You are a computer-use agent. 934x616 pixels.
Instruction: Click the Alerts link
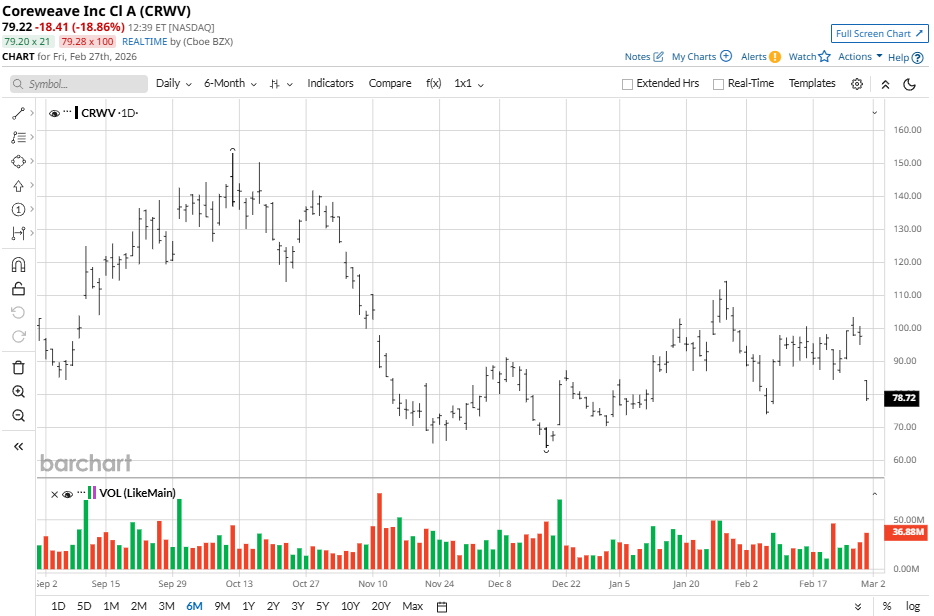point(754,57)
